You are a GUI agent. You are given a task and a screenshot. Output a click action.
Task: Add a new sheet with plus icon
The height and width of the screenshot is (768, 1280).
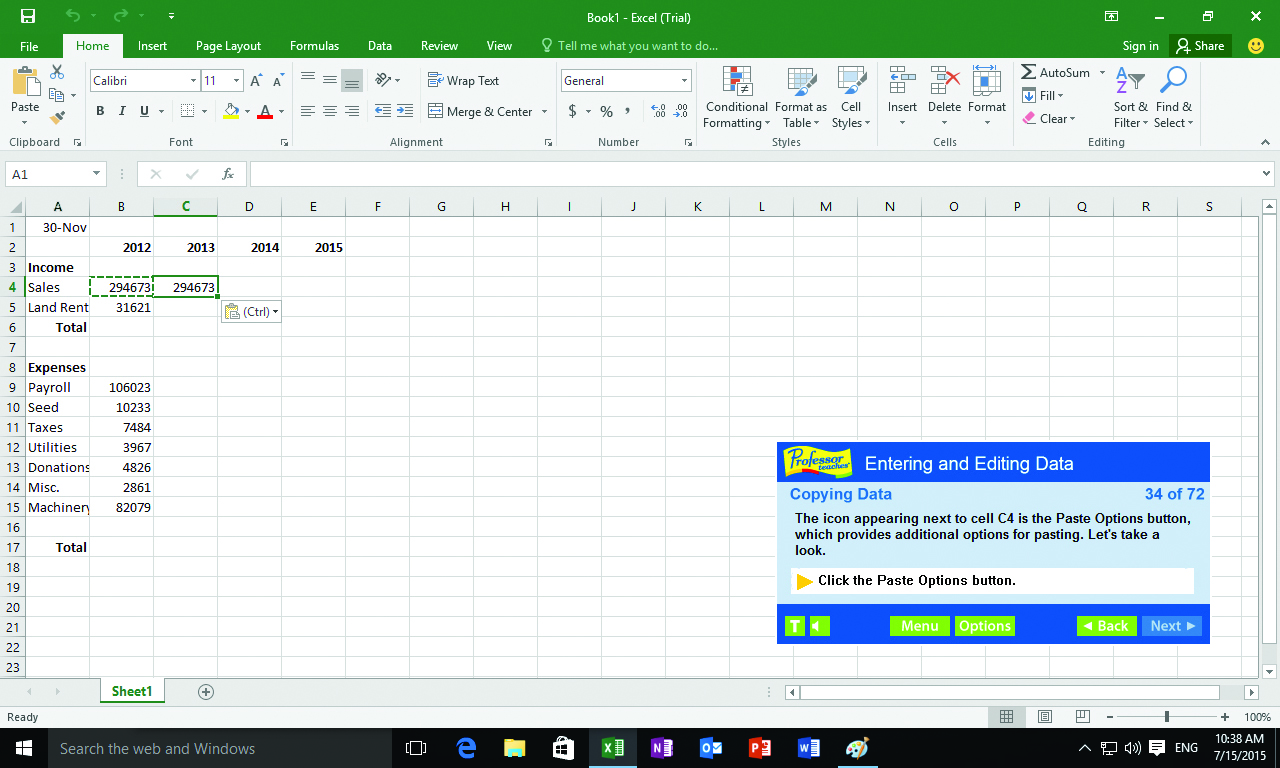pos(206,691)
